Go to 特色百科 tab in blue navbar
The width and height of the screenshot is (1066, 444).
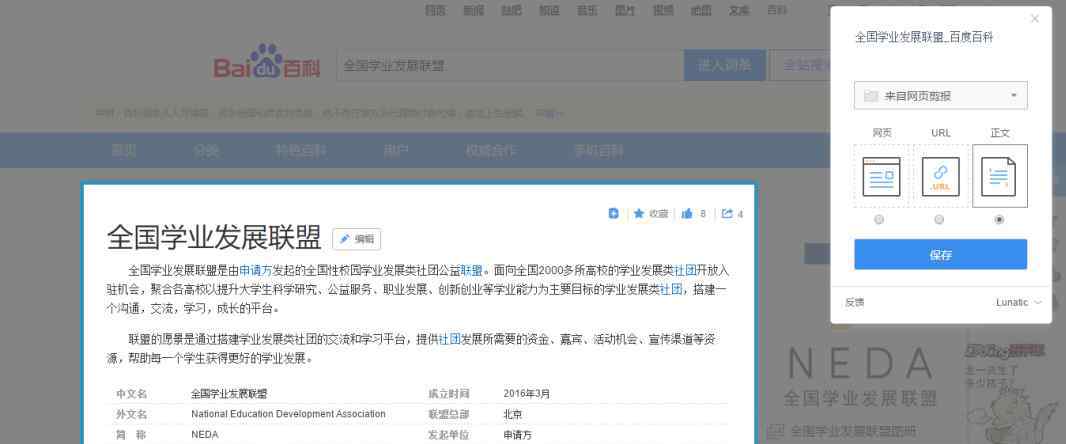(x=300, y=150)
